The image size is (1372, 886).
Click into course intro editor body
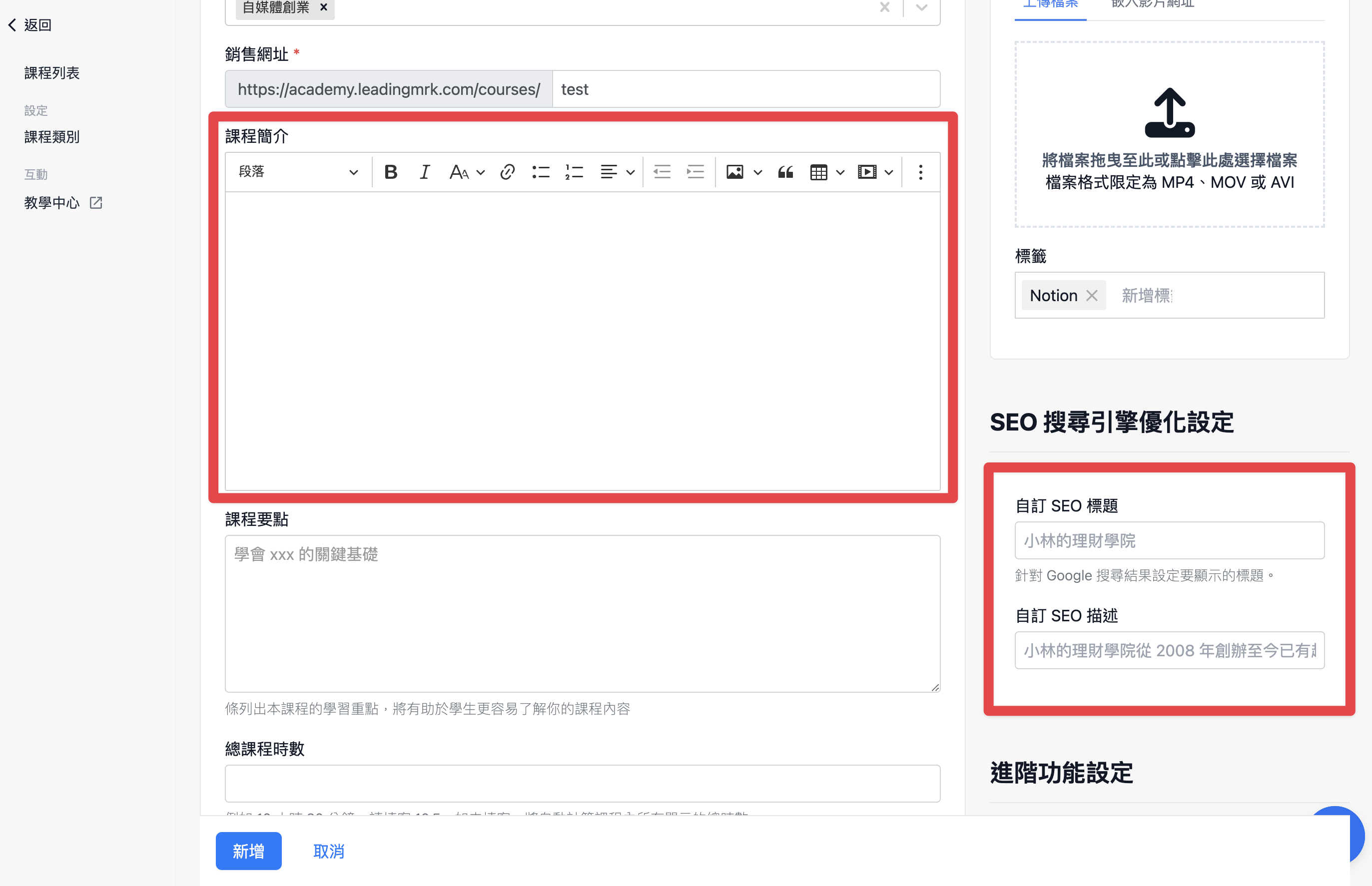583,341
